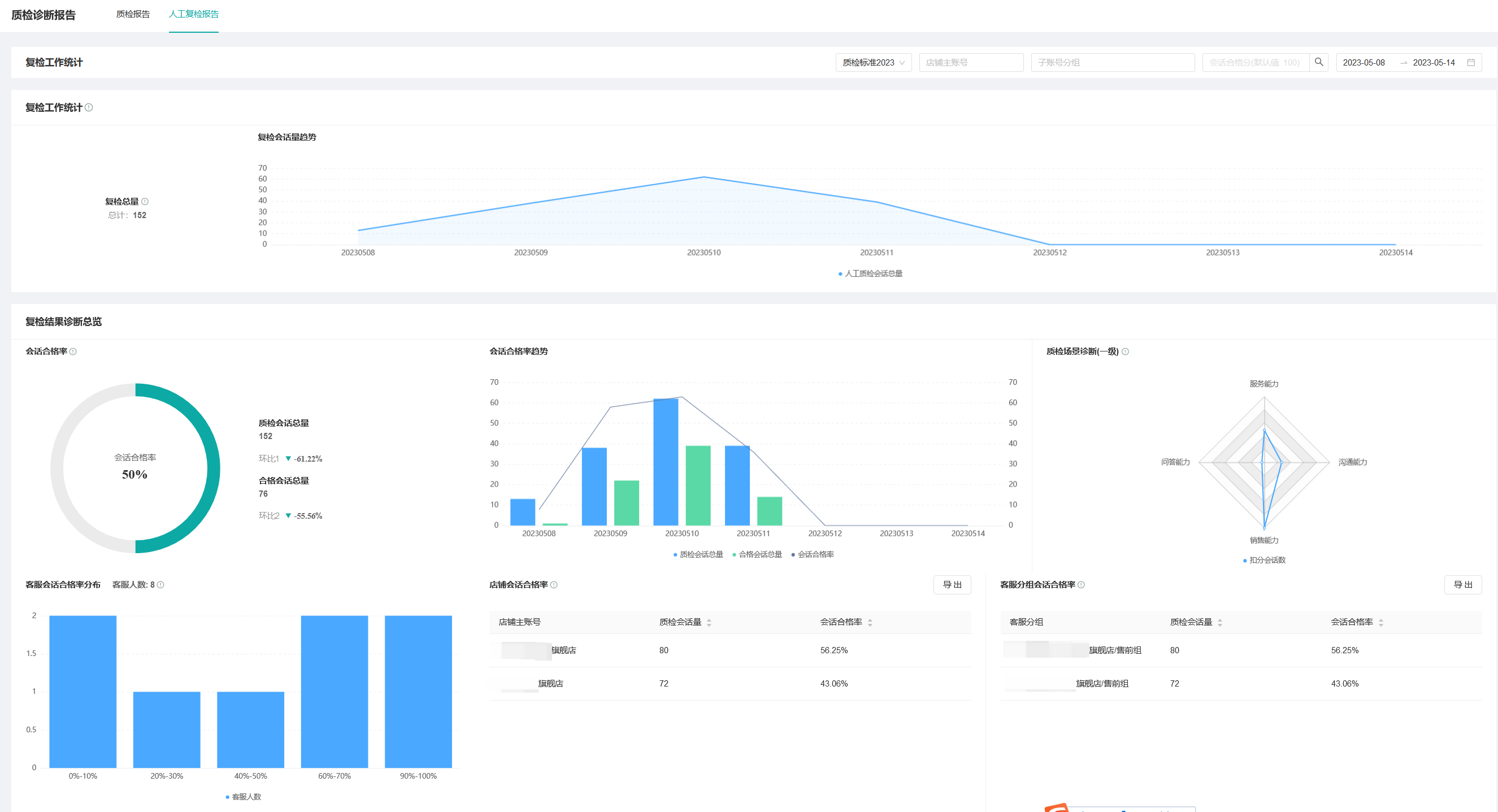Click the blue 20230510 bar in trend chart
The image size is (1498, 812).
click(x=666, y=462)
